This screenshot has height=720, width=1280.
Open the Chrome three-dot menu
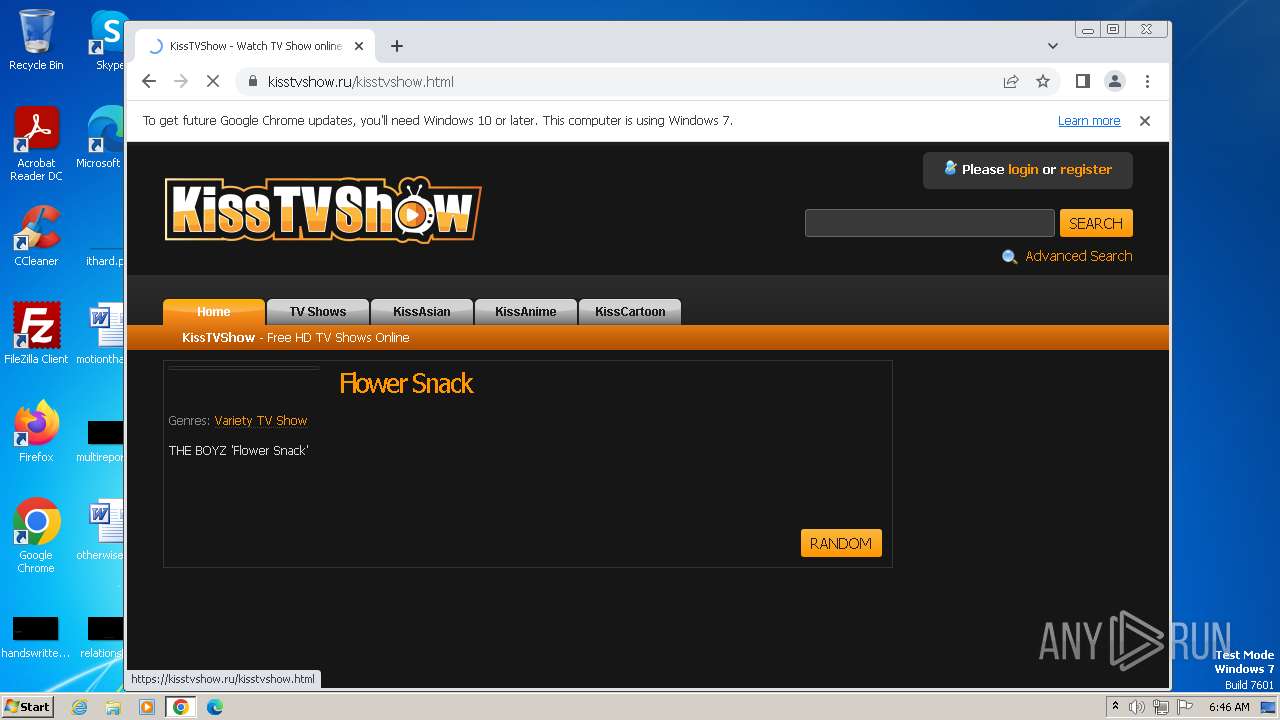click(1147, 82)
